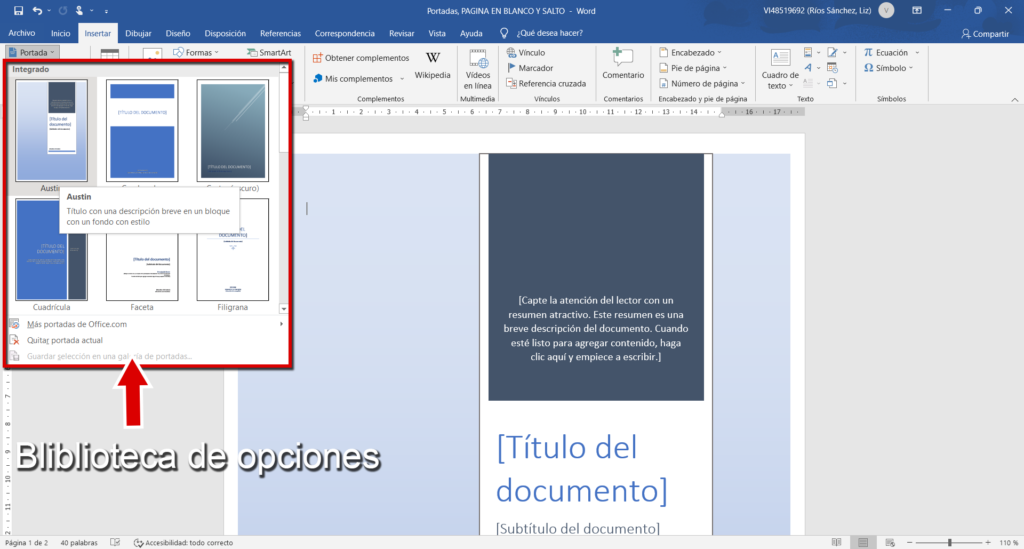1024x549 pixels.
Task: Click the Marcador bookmark tool
Action: pos(534,68)
